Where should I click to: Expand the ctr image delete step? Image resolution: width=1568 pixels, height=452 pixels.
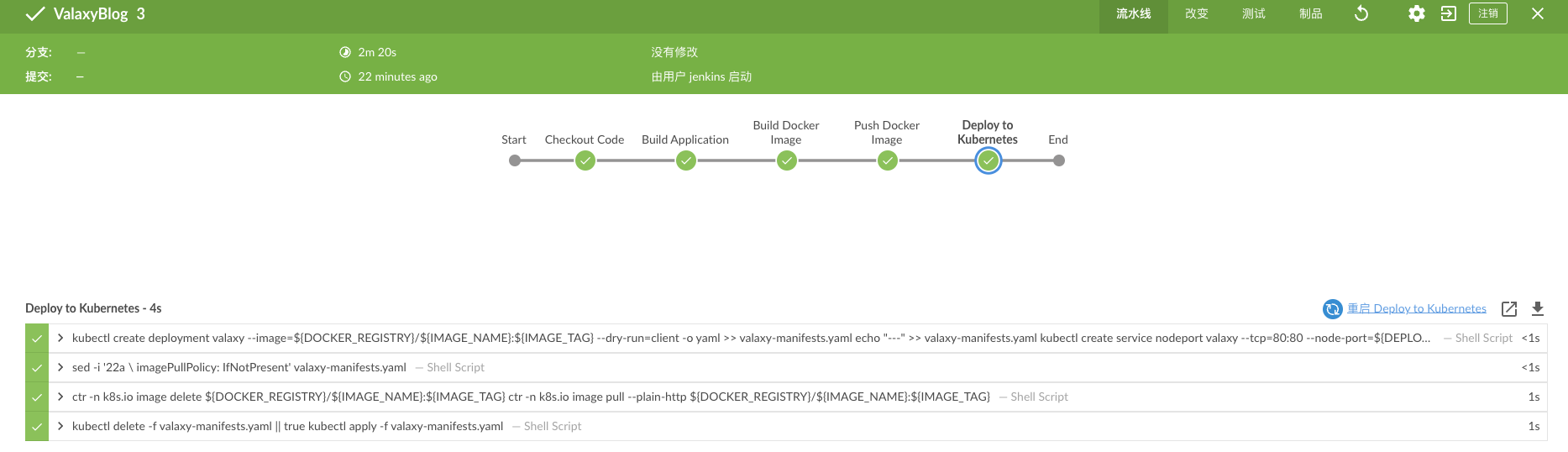tap(60, 397)
